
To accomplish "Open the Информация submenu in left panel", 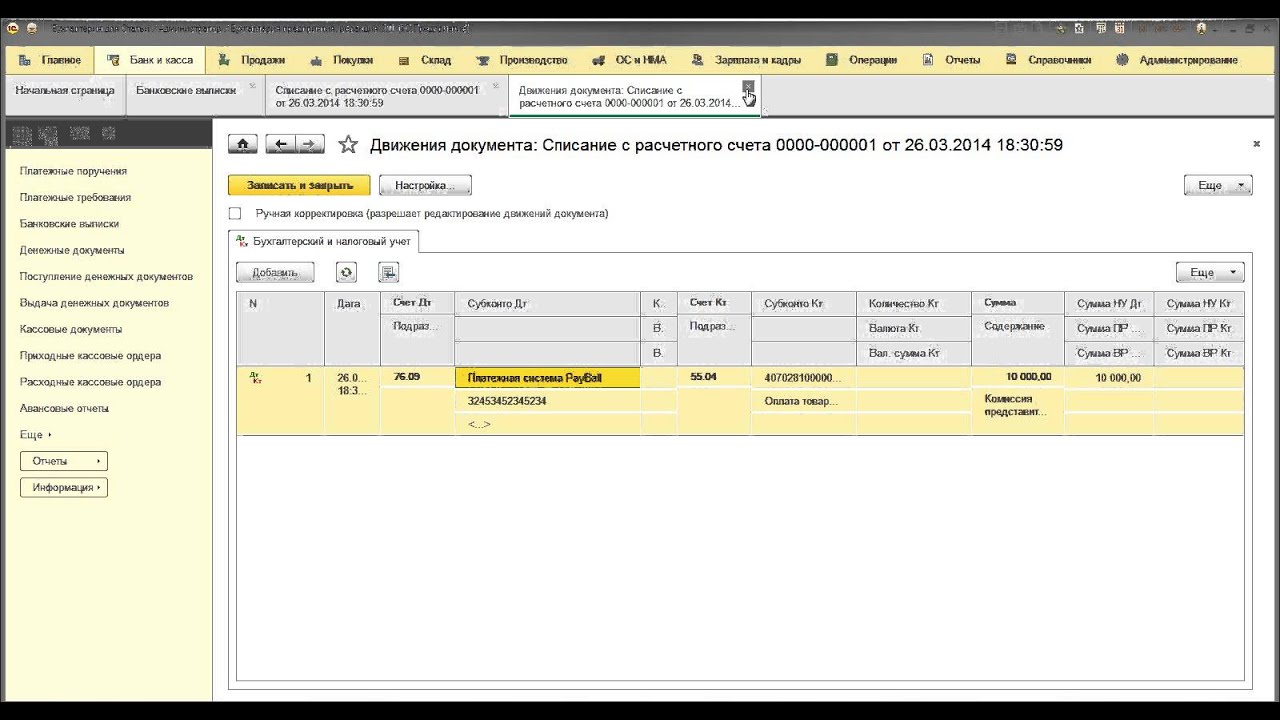I will pos(64,487).
